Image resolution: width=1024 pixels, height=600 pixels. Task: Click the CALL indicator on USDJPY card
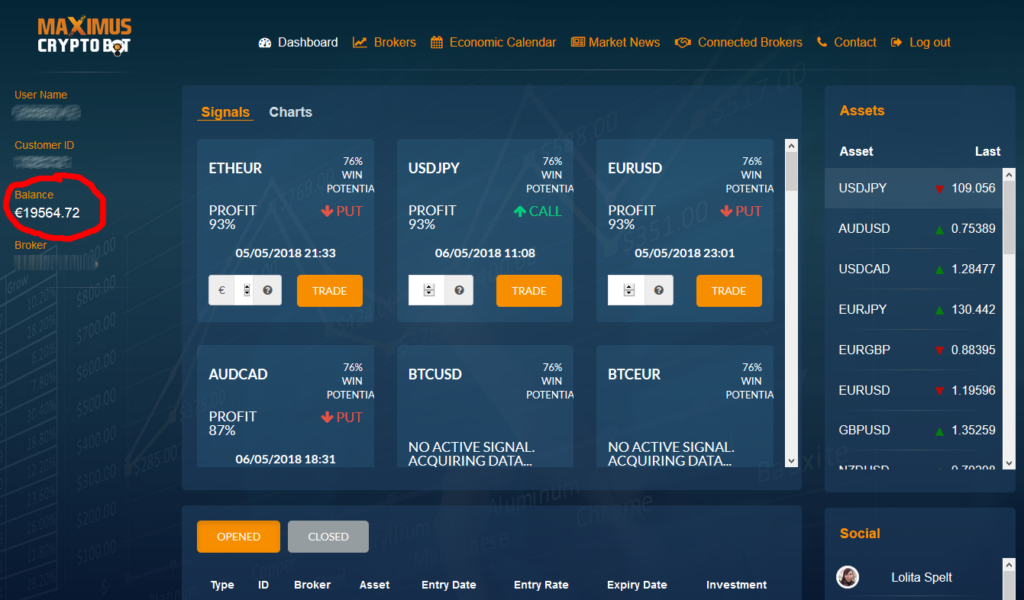[537, 212]
